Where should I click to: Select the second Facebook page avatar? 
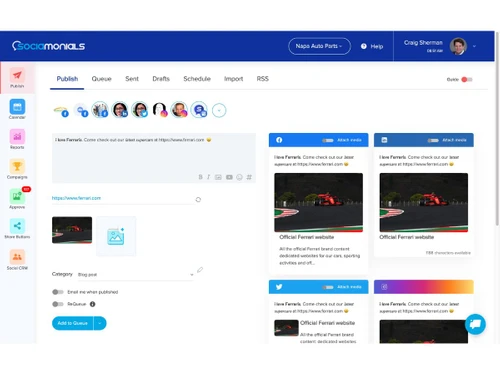click(81, 110)
